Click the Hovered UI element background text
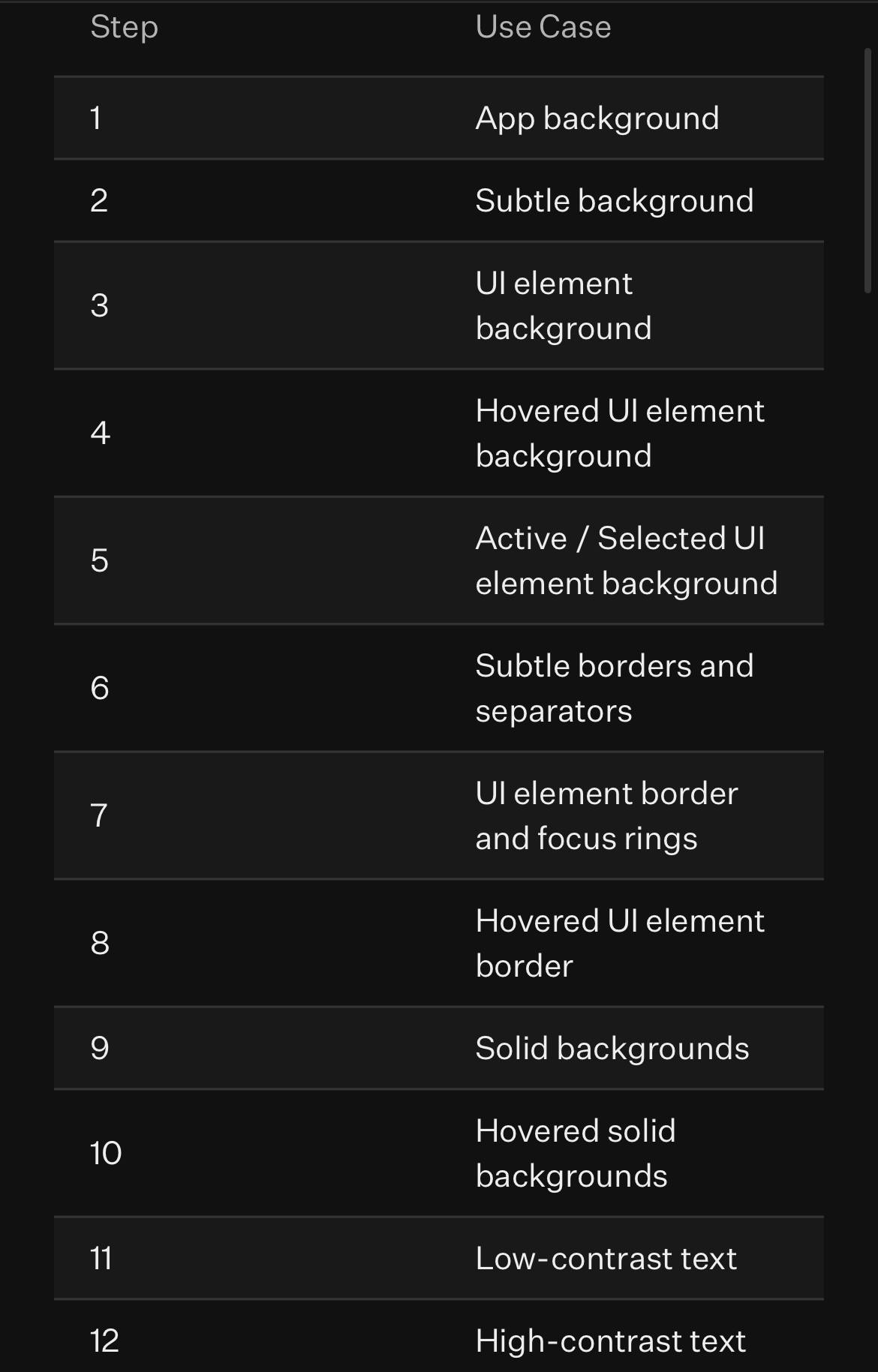Image resolution: width=878 pixels, height=1372 pixels. click(x=619, y=433)
